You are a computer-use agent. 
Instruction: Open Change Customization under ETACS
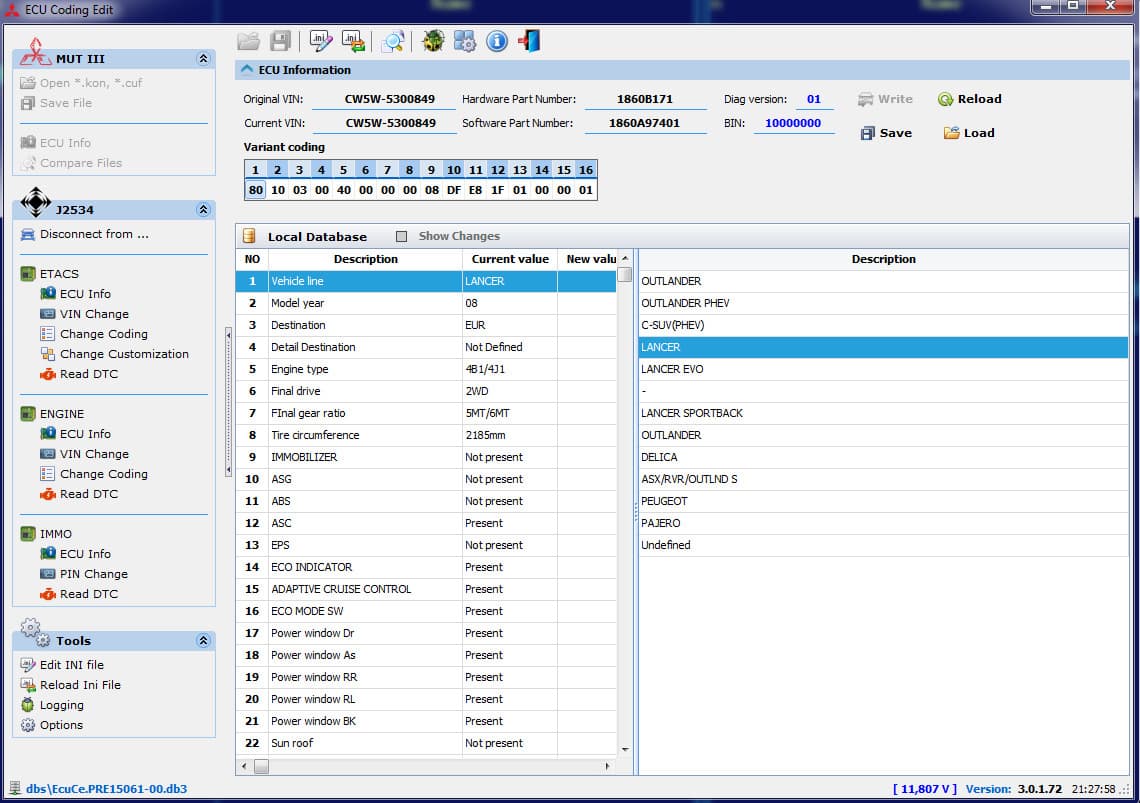click(x=124, y=353)
